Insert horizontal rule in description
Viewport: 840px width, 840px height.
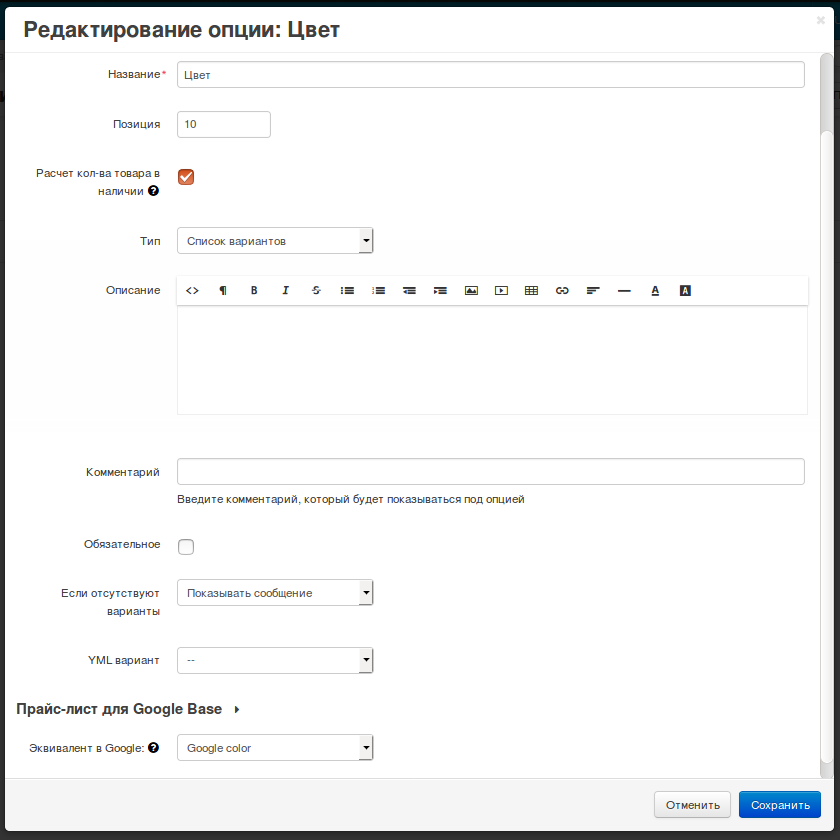tap(624, 290)
